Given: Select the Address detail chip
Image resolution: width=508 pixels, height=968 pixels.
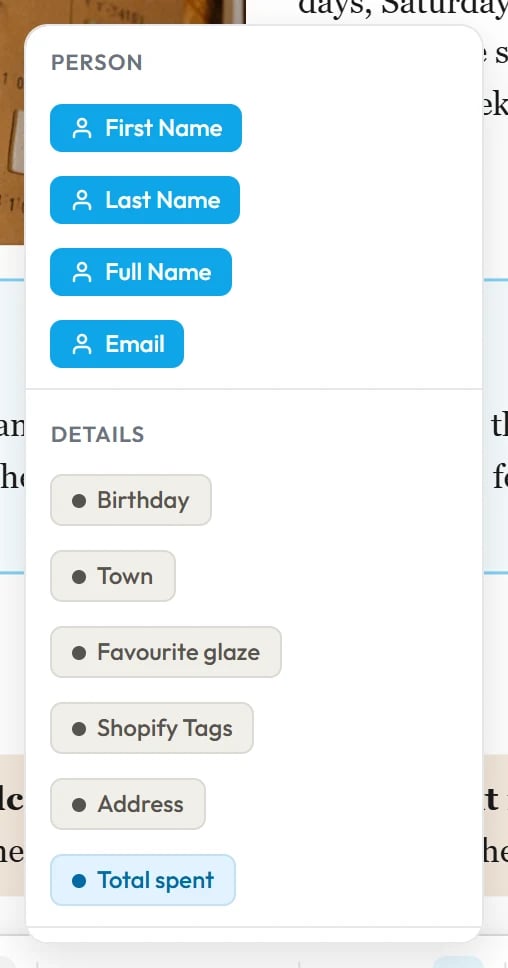Looking at the screenshot, I should (128, 804).
